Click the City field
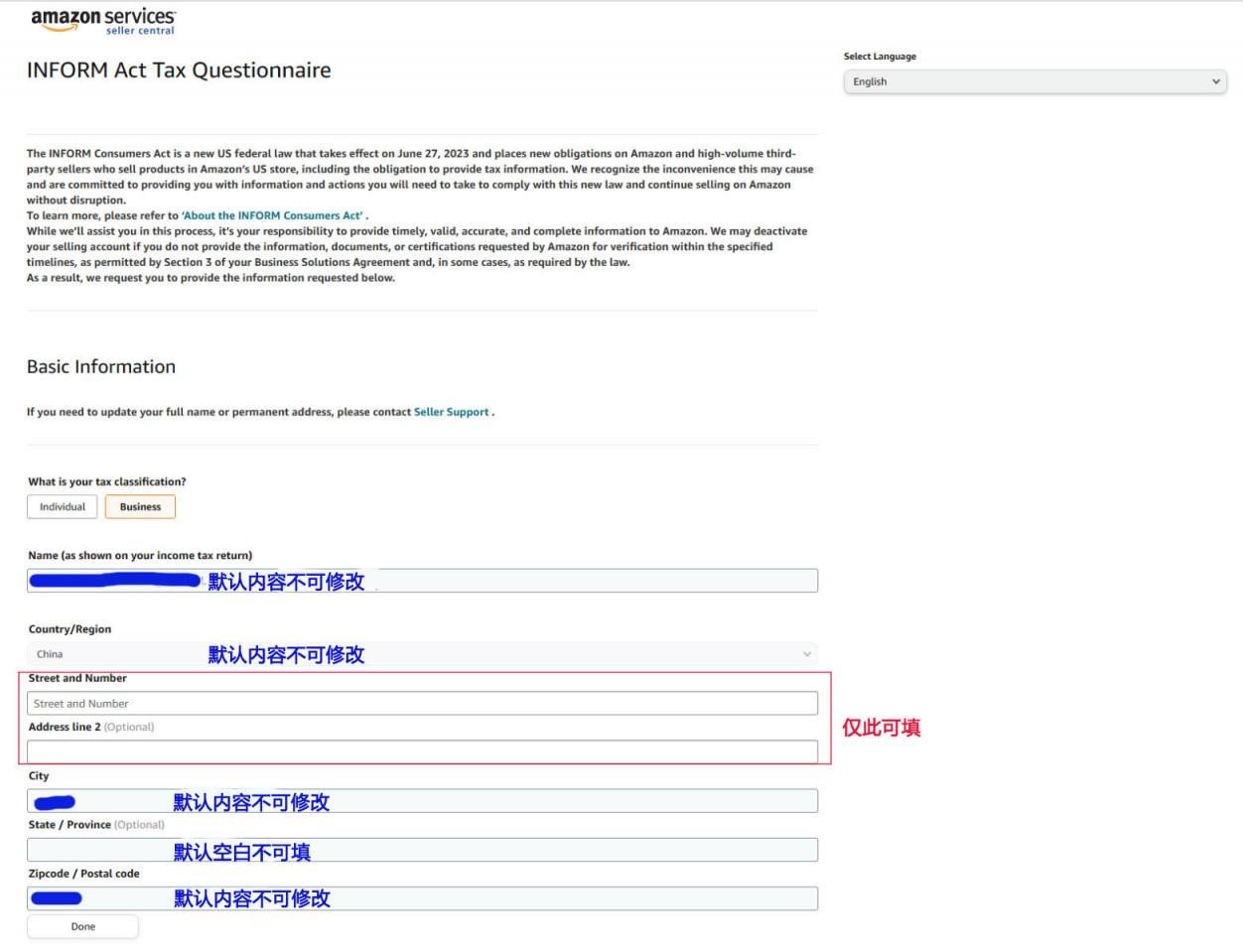 coord(422,801)
